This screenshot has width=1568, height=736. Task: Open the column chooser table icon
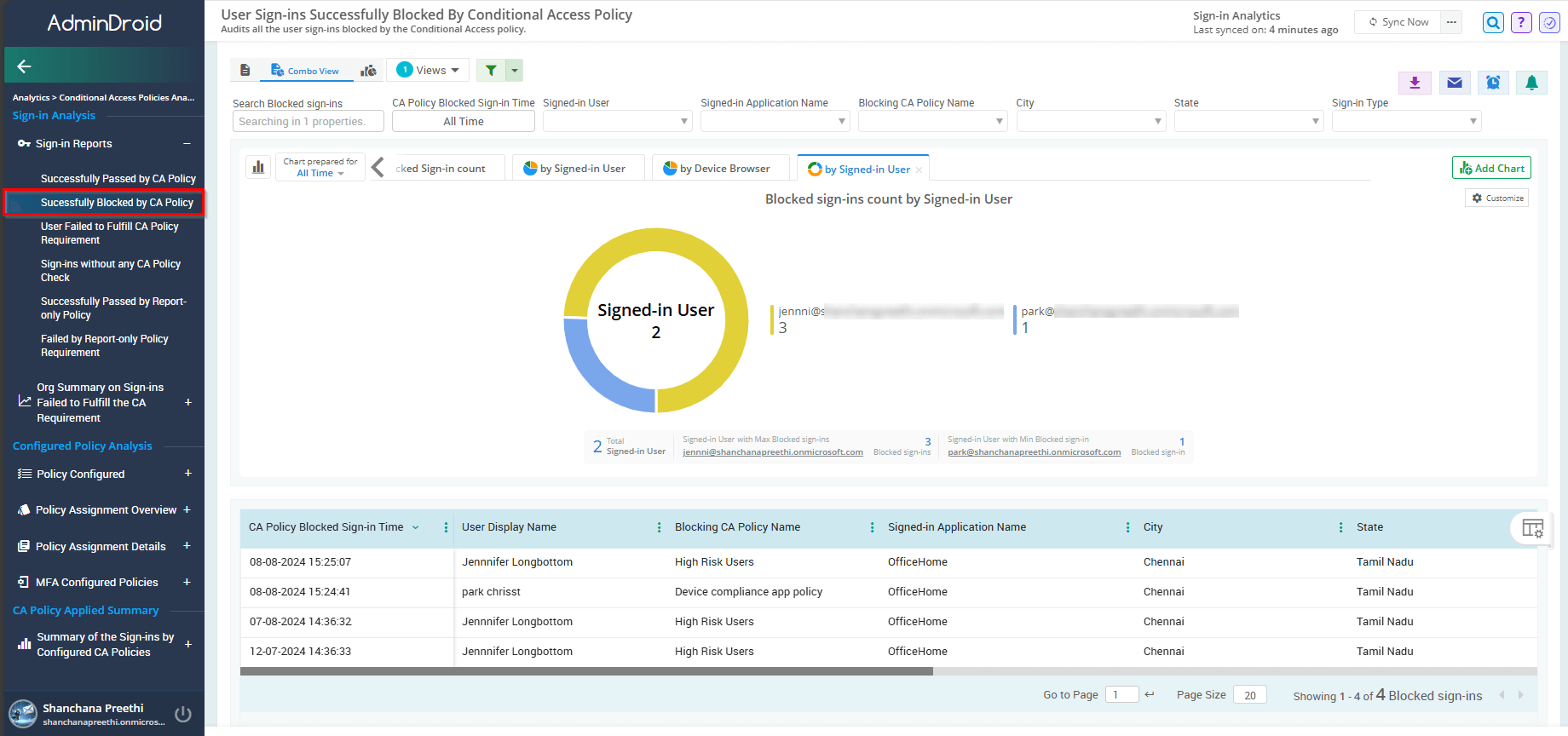pyautogui.click(x=1532, y=528)
